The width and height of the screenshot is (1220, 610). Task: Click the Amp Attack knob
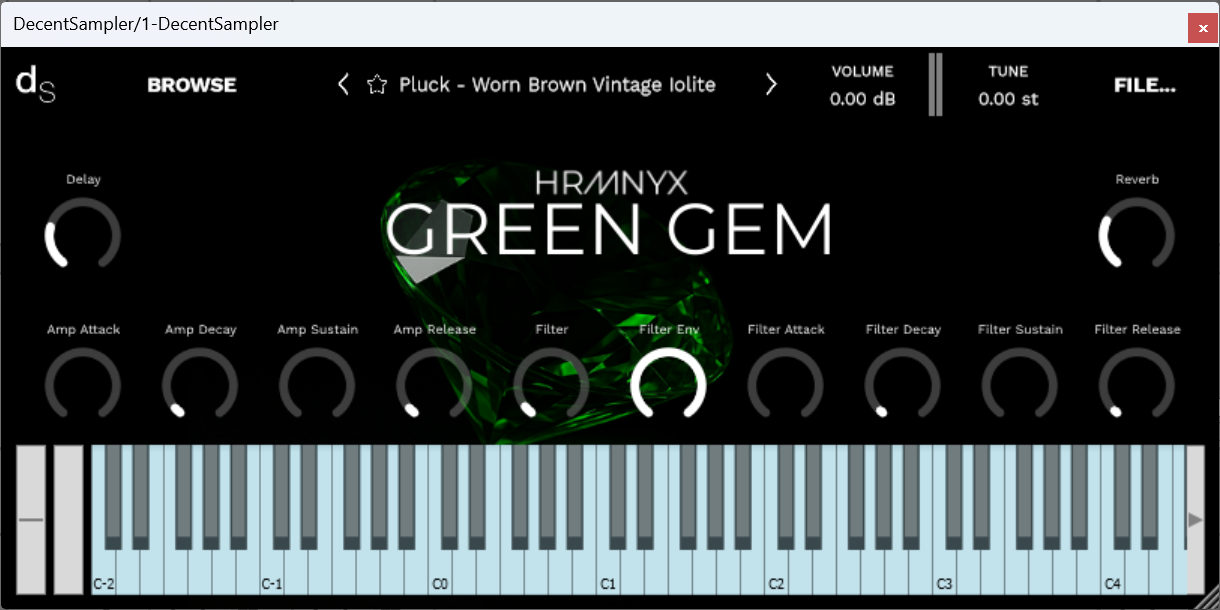tap(83, 385)
